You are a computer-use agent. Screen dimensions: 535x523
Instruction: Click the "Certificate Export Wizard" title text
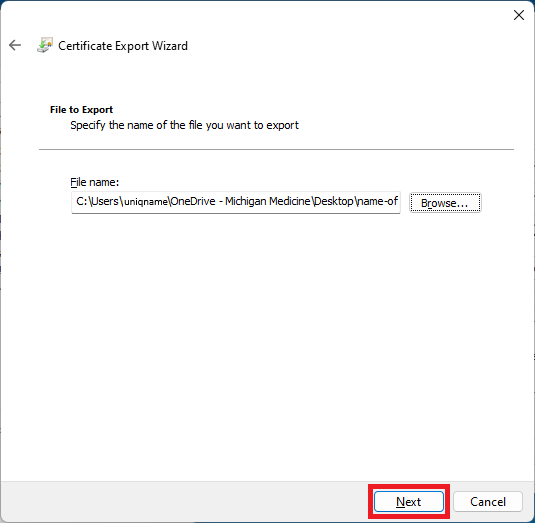point(123,46)
